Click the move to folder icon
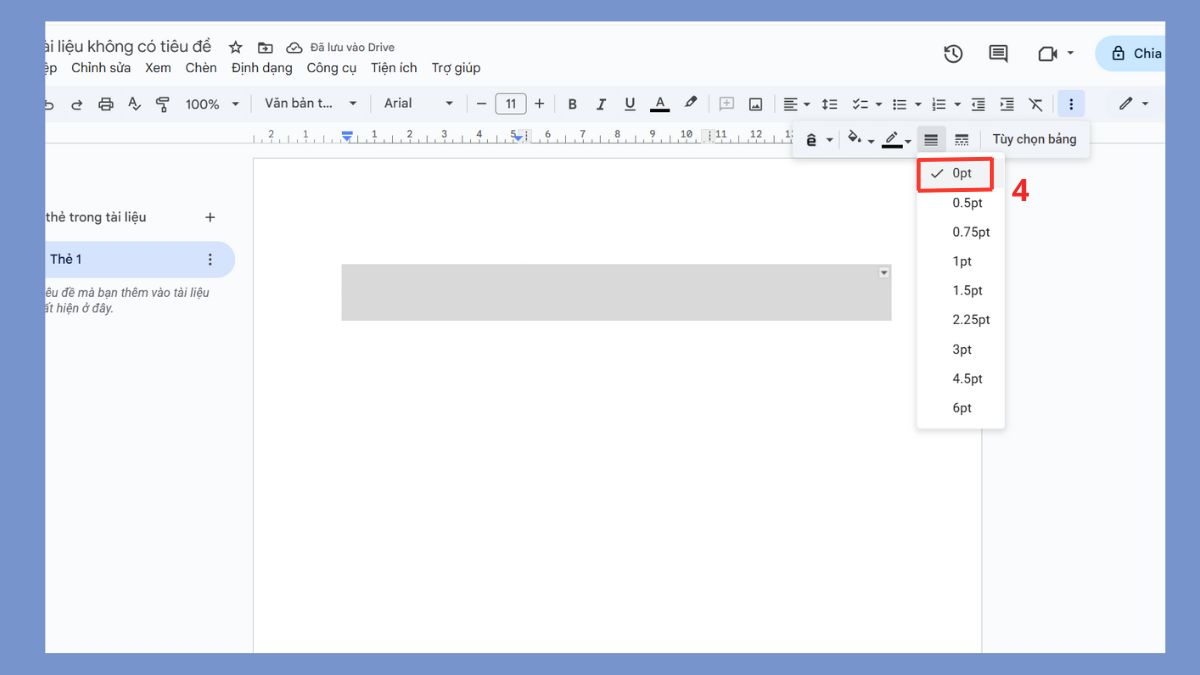 pos(265,47)
